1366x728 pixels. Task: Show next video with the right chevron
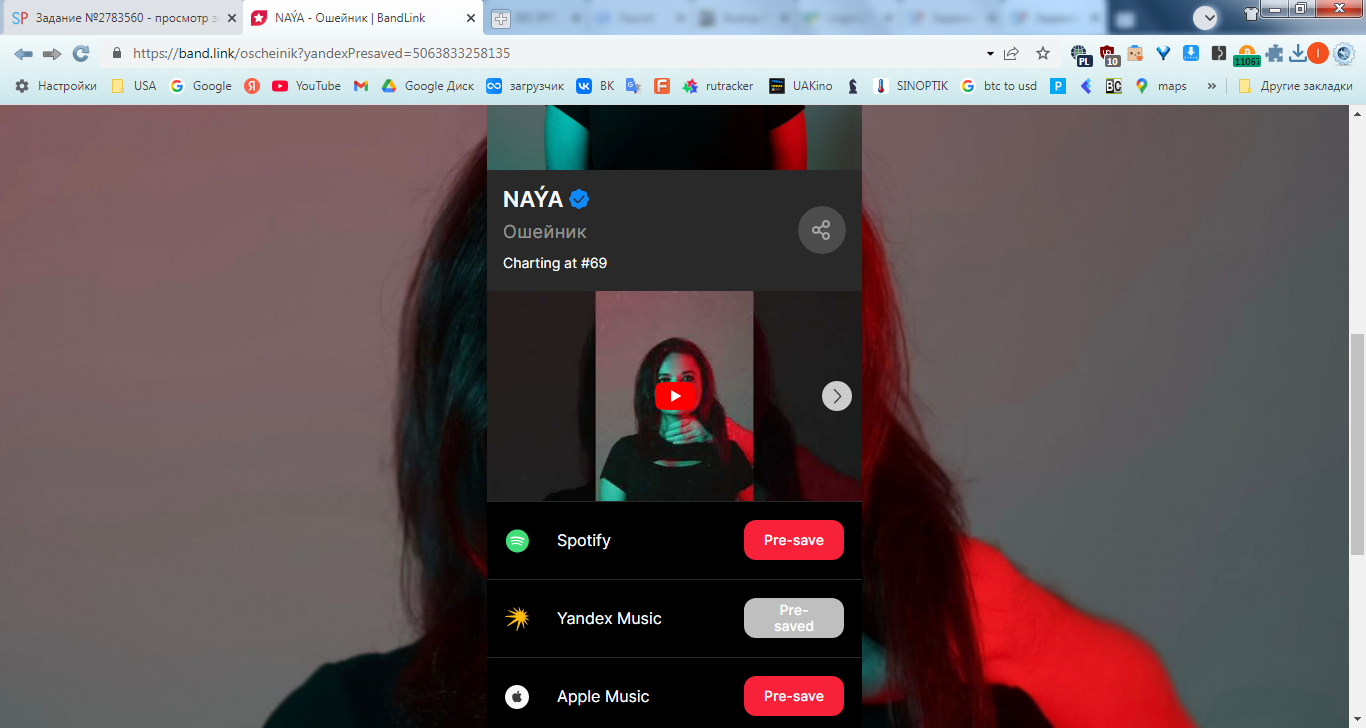pos(837,396)
